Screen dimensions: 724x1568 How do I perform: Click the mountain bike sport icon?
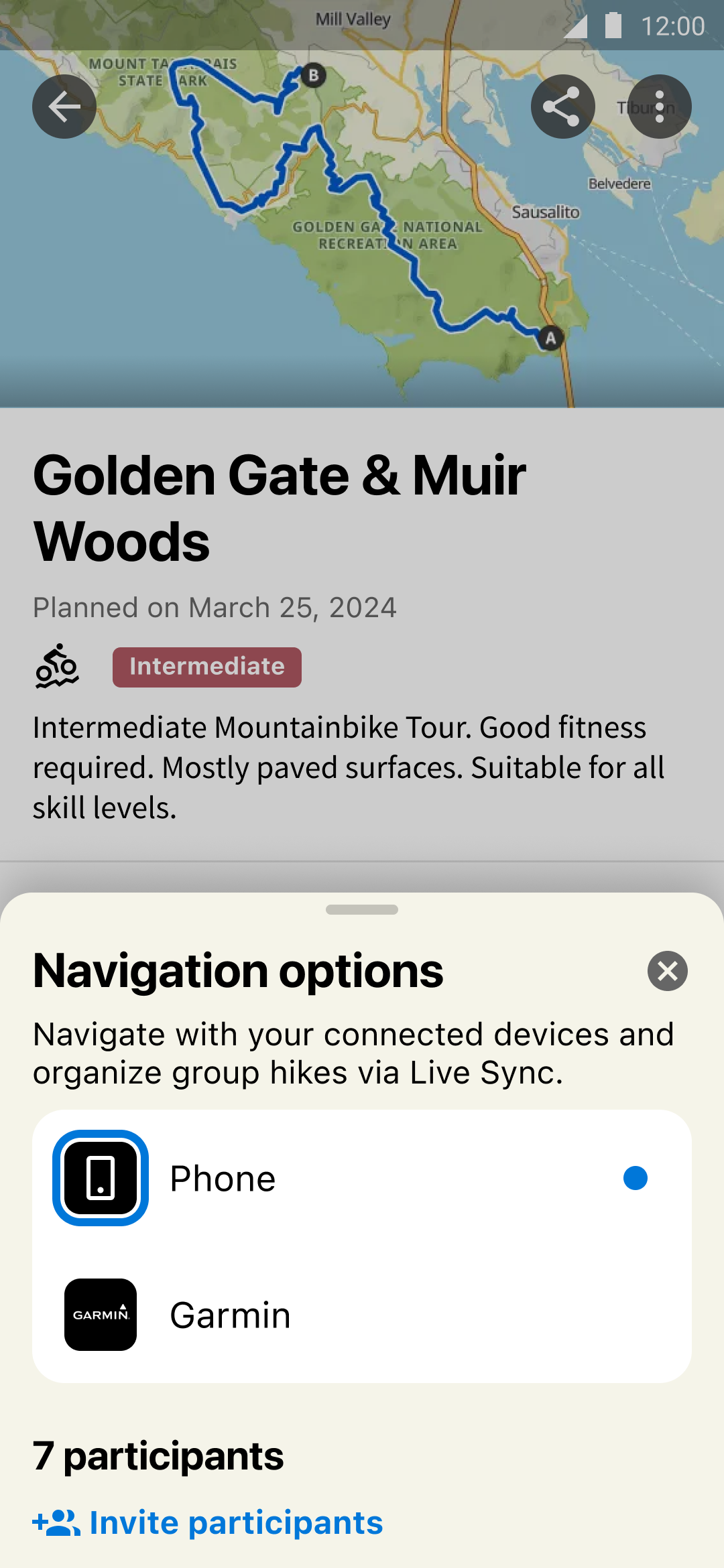point(57,667)
